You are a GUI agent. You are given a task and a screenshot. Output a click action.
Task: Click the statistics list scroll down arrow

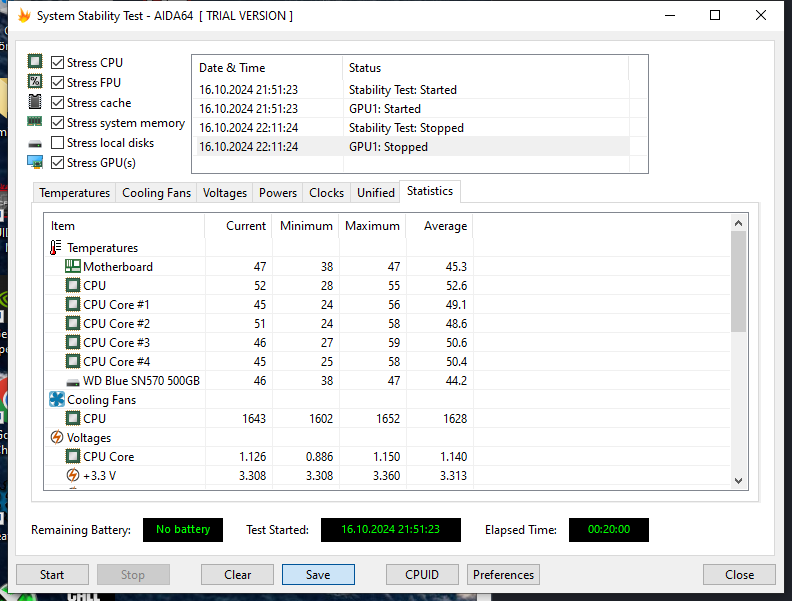[738, 481]
